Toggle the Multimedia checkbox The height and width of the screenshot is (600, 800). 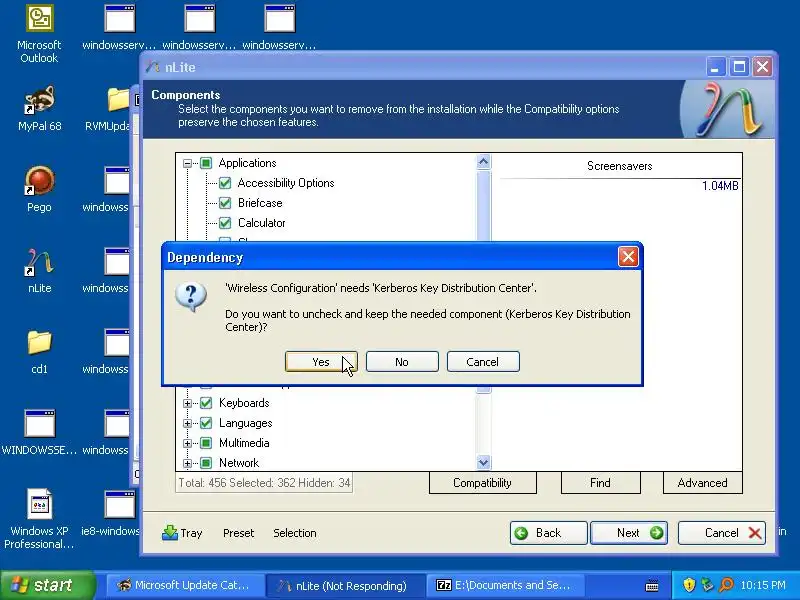(x=206, y=443)
